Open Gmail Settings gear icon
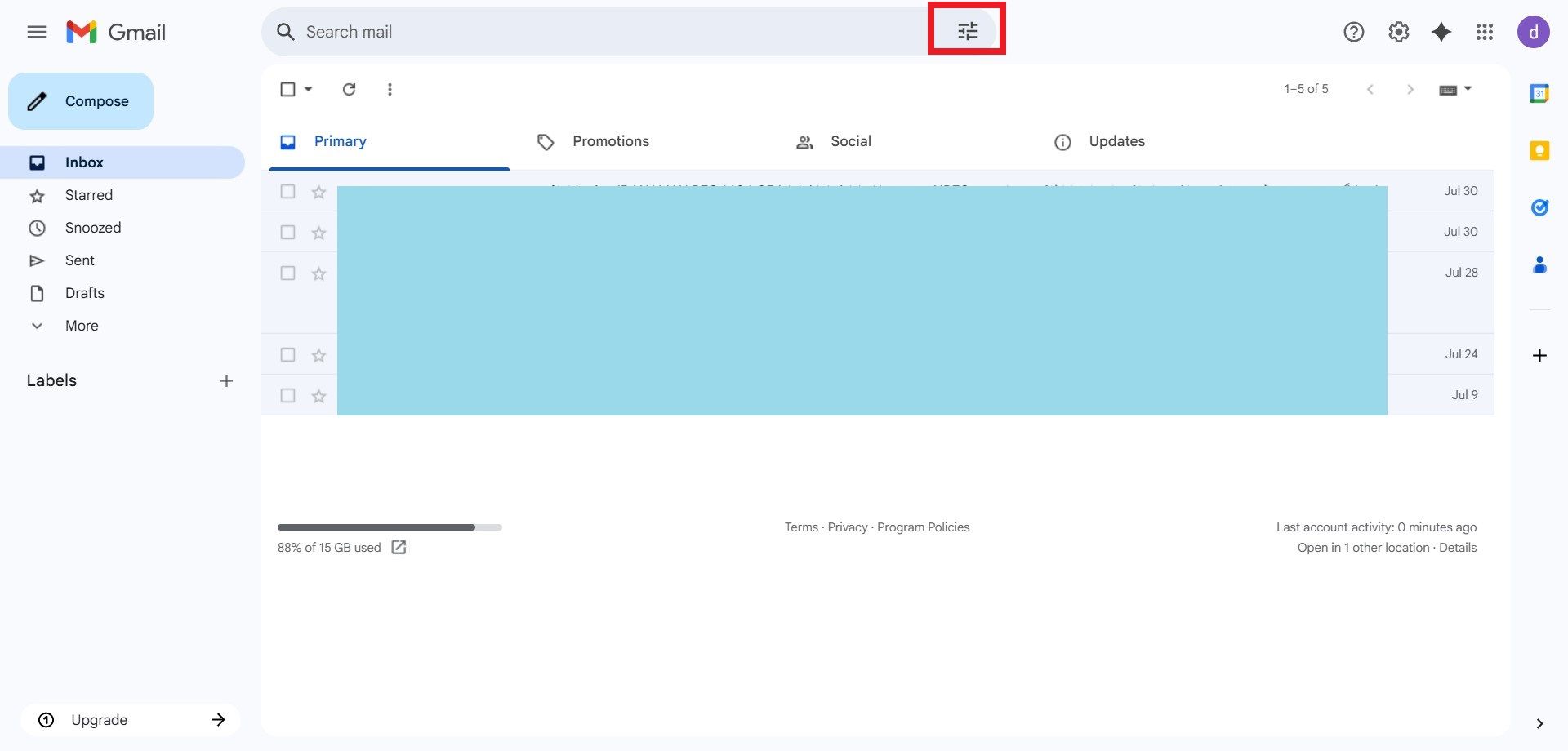Screen dimensions: 1568x751 coord(1398,32)
